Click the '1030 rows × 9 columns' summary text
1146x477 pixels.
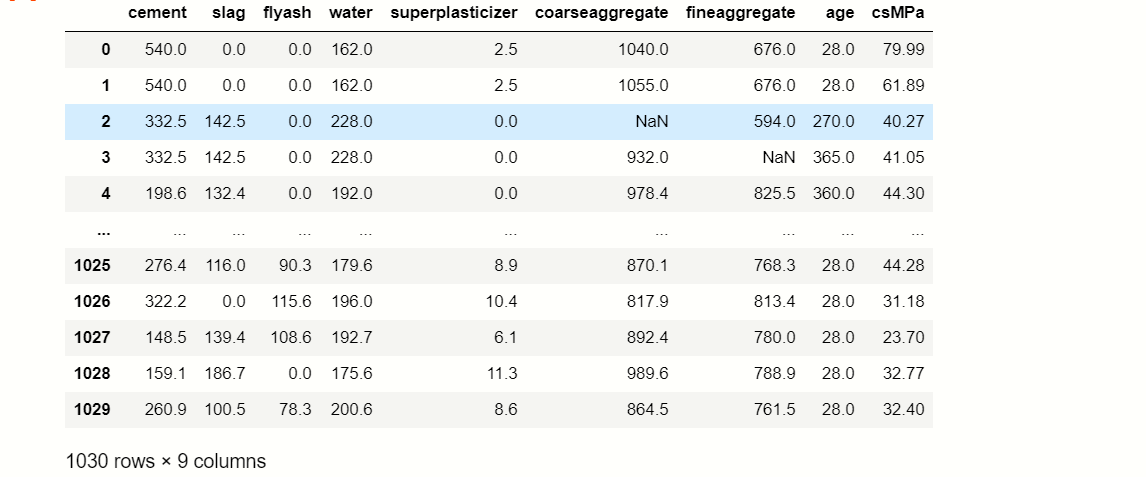tap(166, 462)
